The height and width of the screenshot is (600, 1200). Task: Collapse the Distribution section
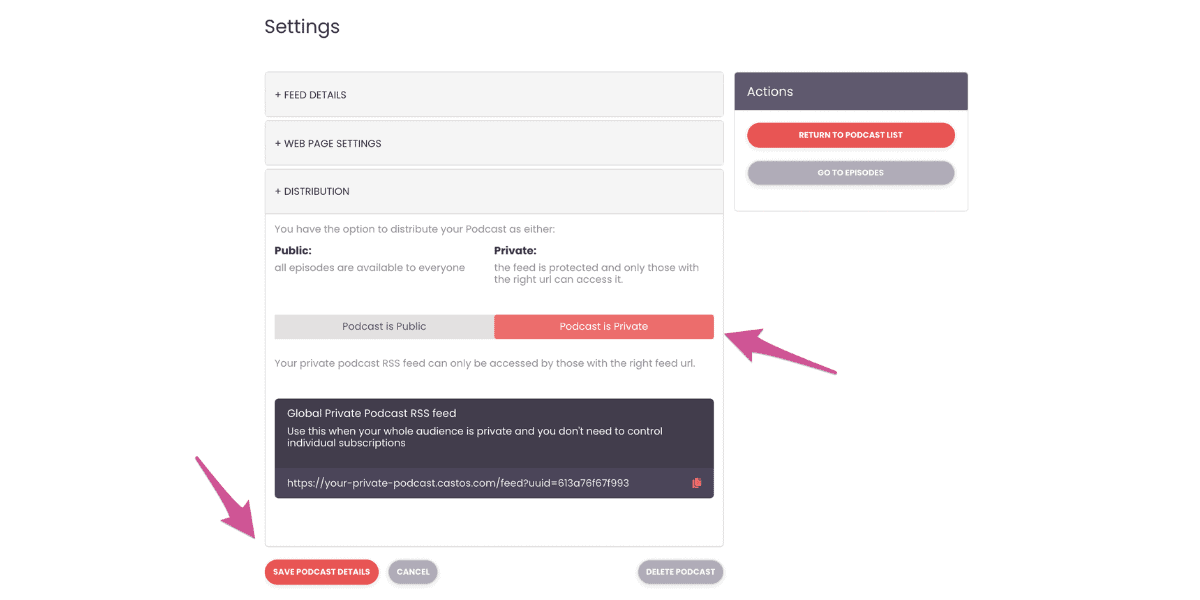click(x=494, y=191)
